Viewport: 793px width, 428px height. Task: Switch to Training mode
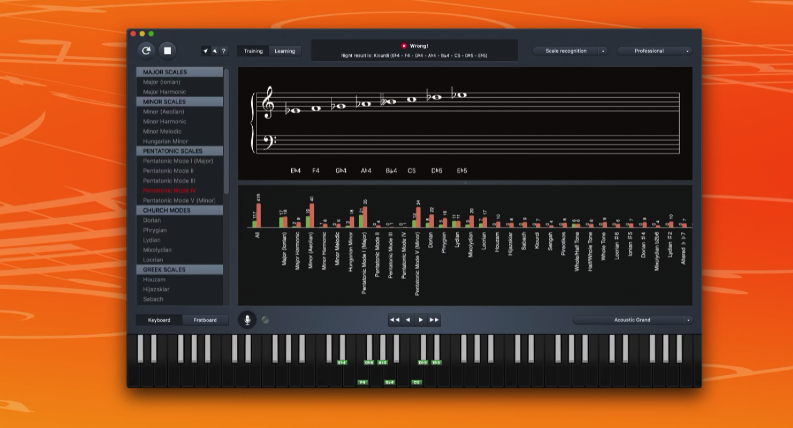253,51
